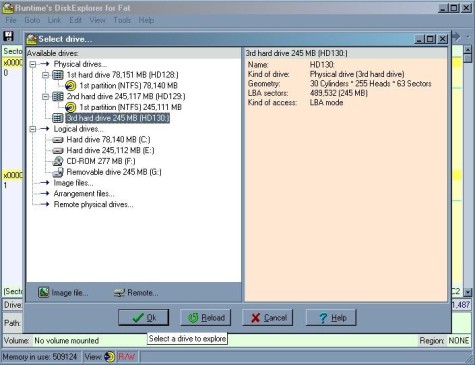475x365 pixels.
Task: Collapse the 1st hard drive node
Action: pos(46,75)
